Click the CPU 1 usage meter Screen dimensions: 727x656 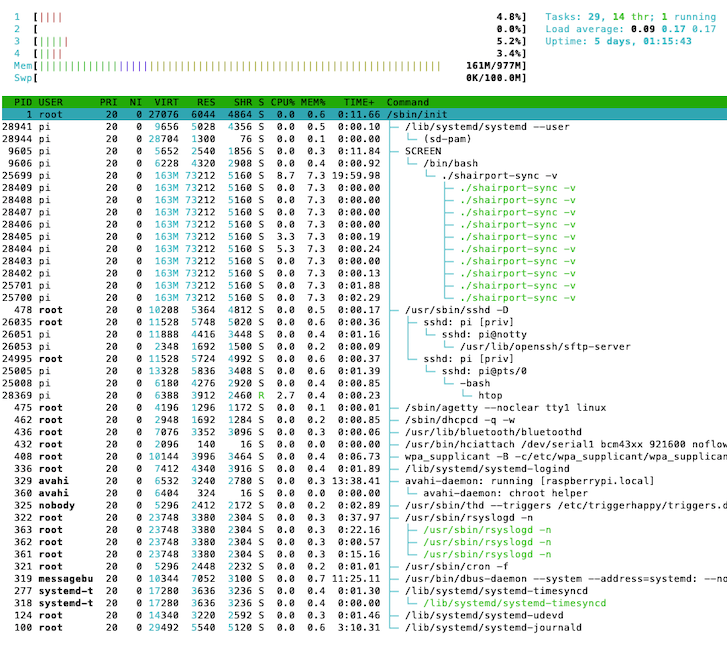pyautogui.click(x=270, y=17)
